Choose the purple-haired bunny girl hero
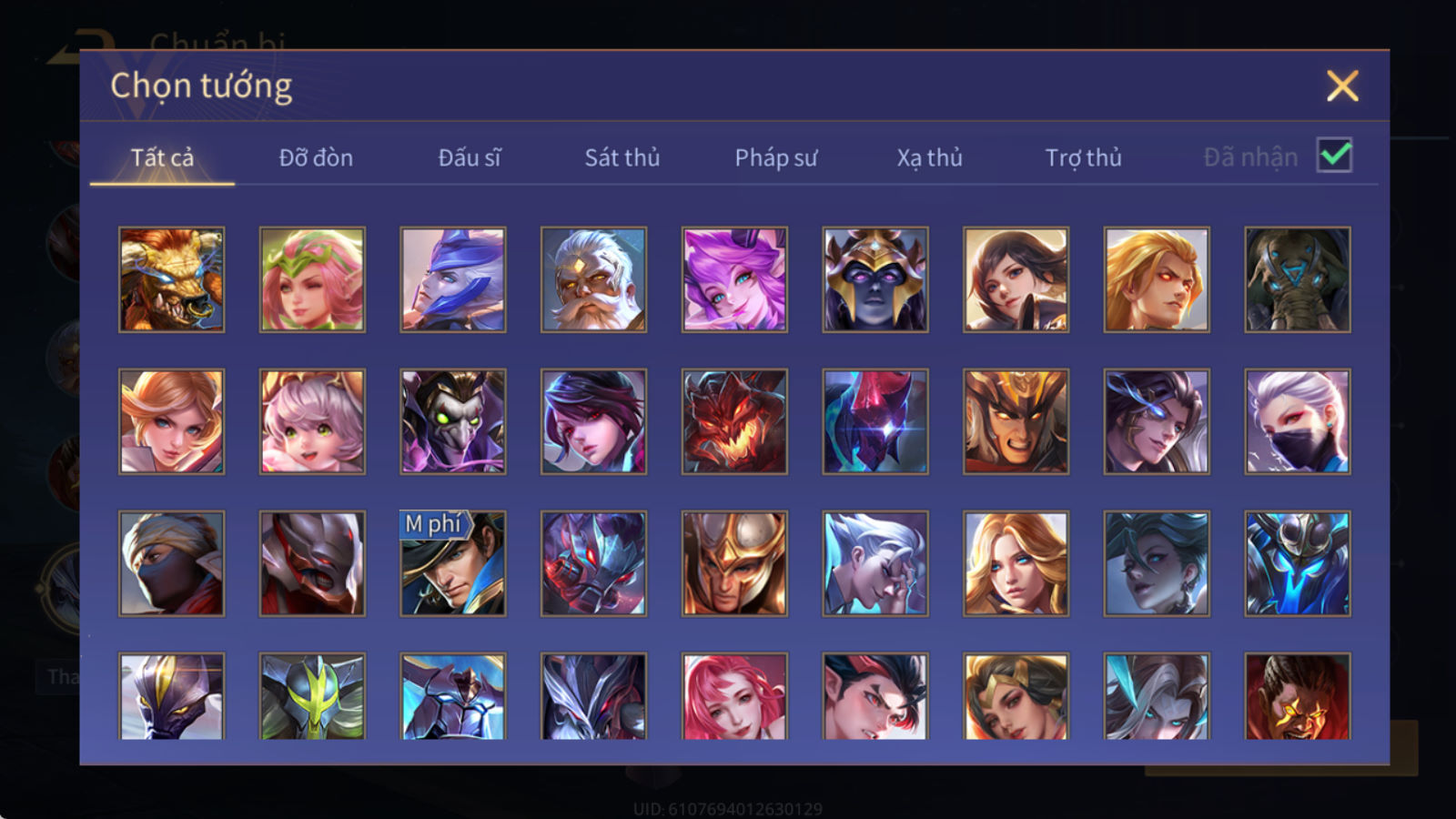The image size is (1456, 819). tap(734, 279)
